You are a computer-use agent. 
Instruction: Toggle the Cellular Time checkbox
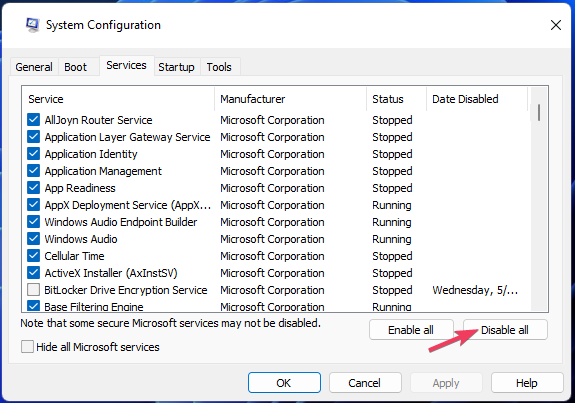(x=33, y=256)
